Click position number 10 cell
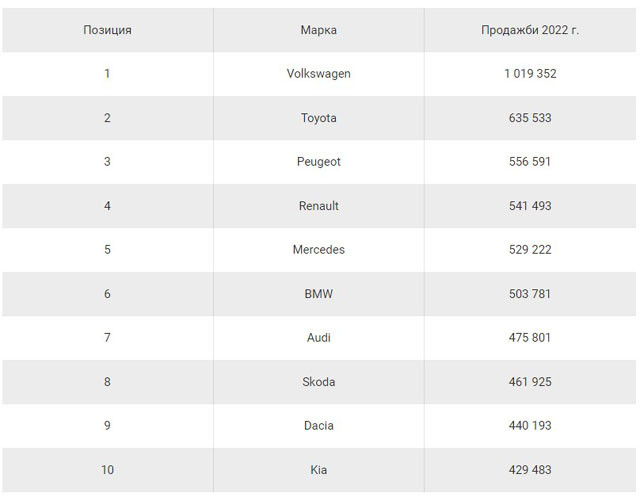The height and width of the screenshot is (497, 640). 107,470
